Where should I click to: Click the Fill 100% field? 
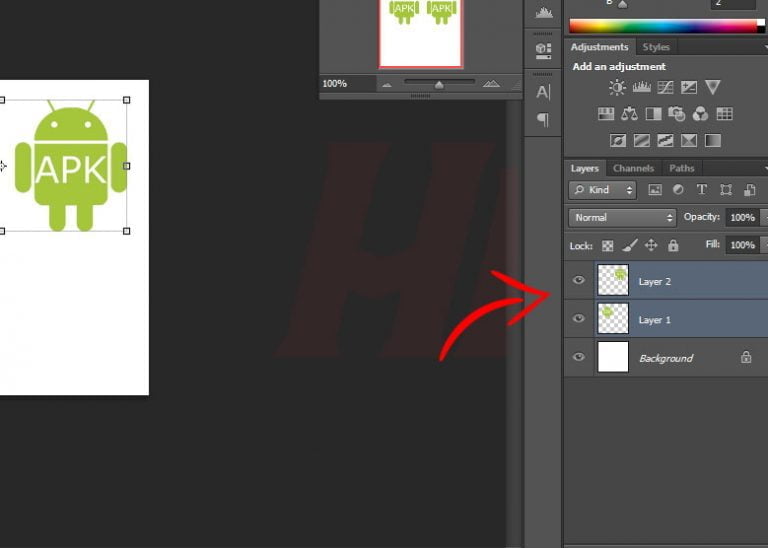[742, 245]
